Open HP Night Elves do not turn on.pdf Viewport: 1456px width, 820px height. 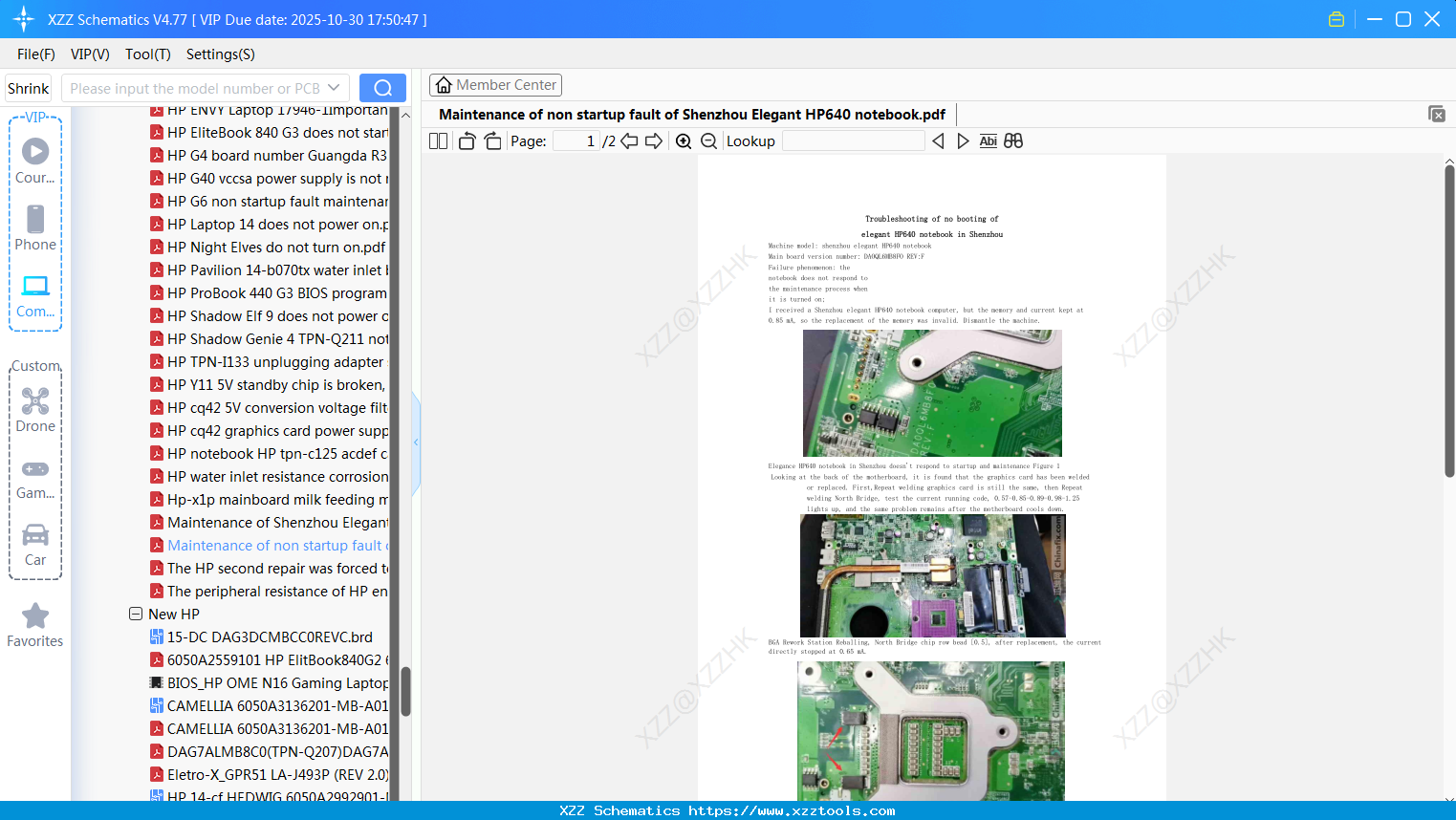[x=269, y=248]
